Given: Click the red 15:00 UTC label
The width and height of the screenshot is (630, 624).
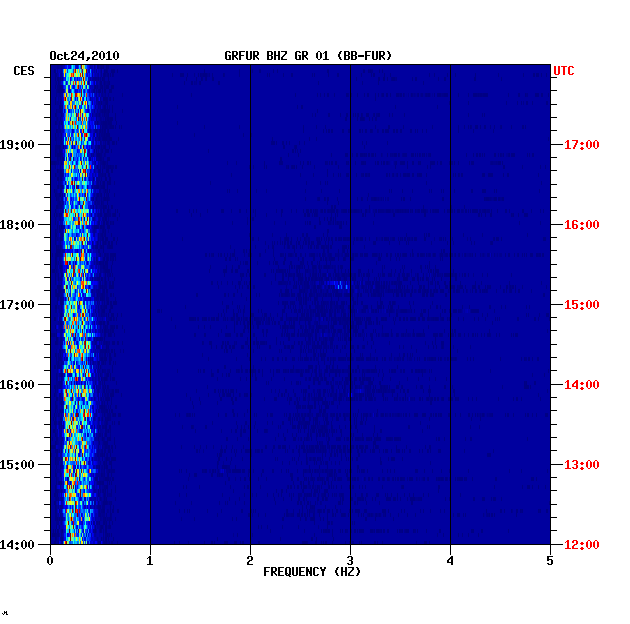Looking at the screenshot, I should click(581, 305).
